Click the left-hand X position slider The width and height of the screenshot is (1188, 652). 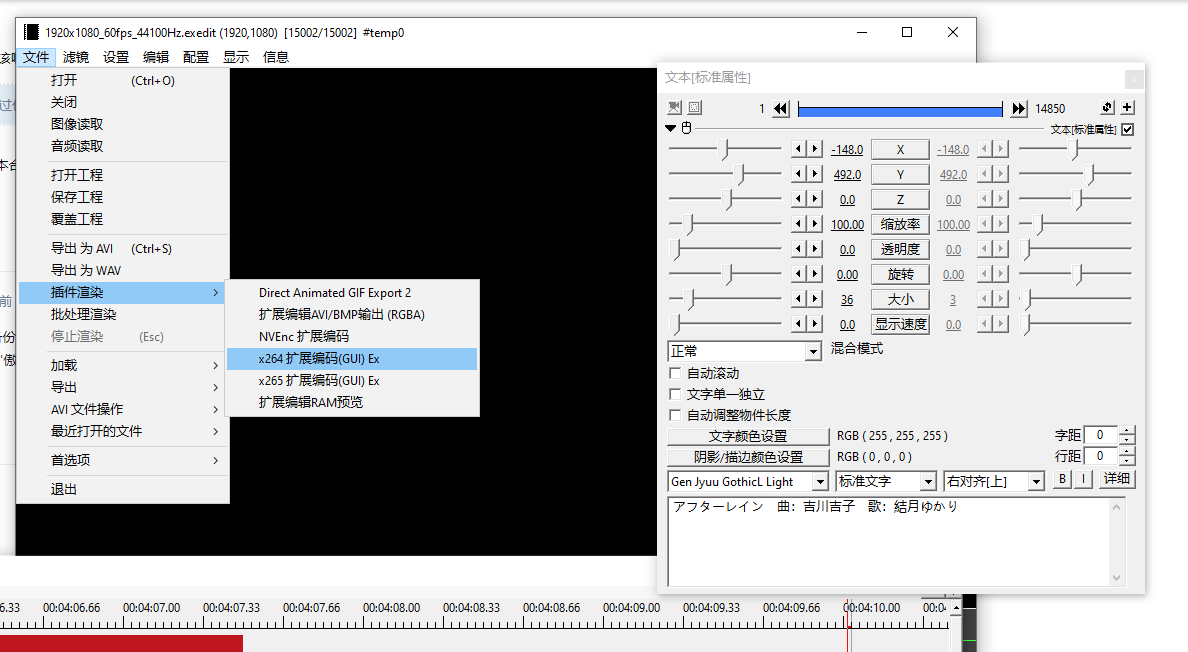point(725,149)
